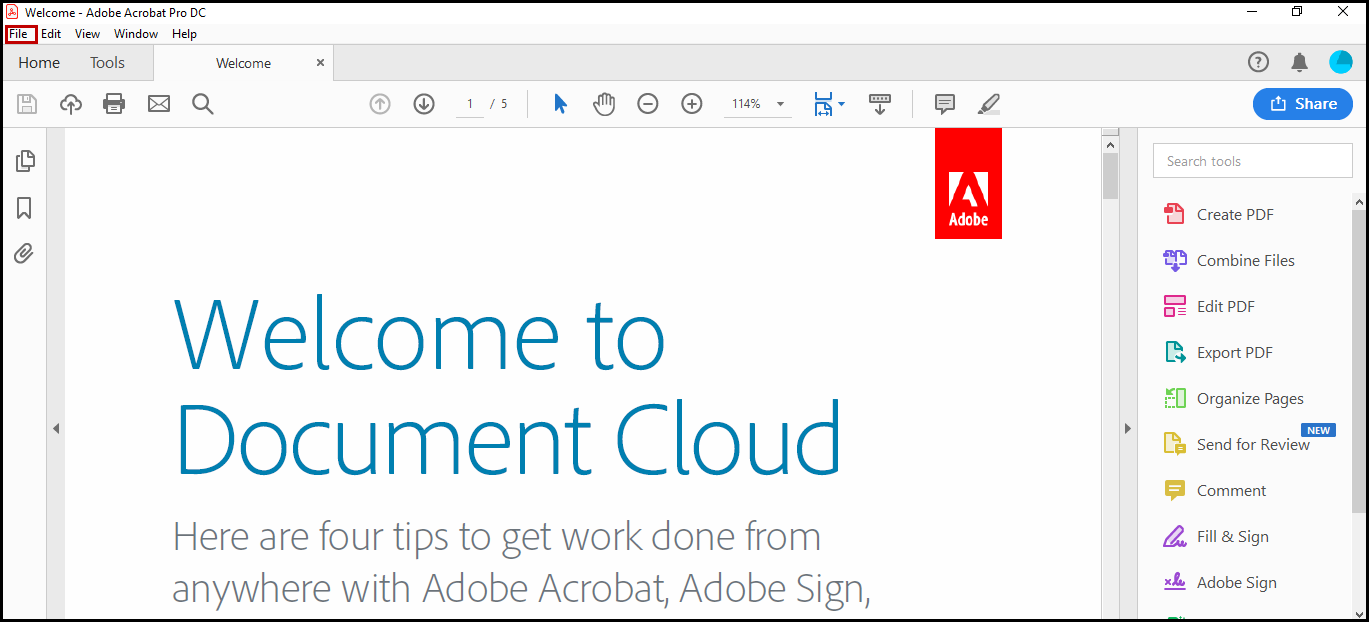The height and width of the screenshot is (622, 1369).
Task: Open the Page Thumbnails panel icon
Action: click(25, 160)
